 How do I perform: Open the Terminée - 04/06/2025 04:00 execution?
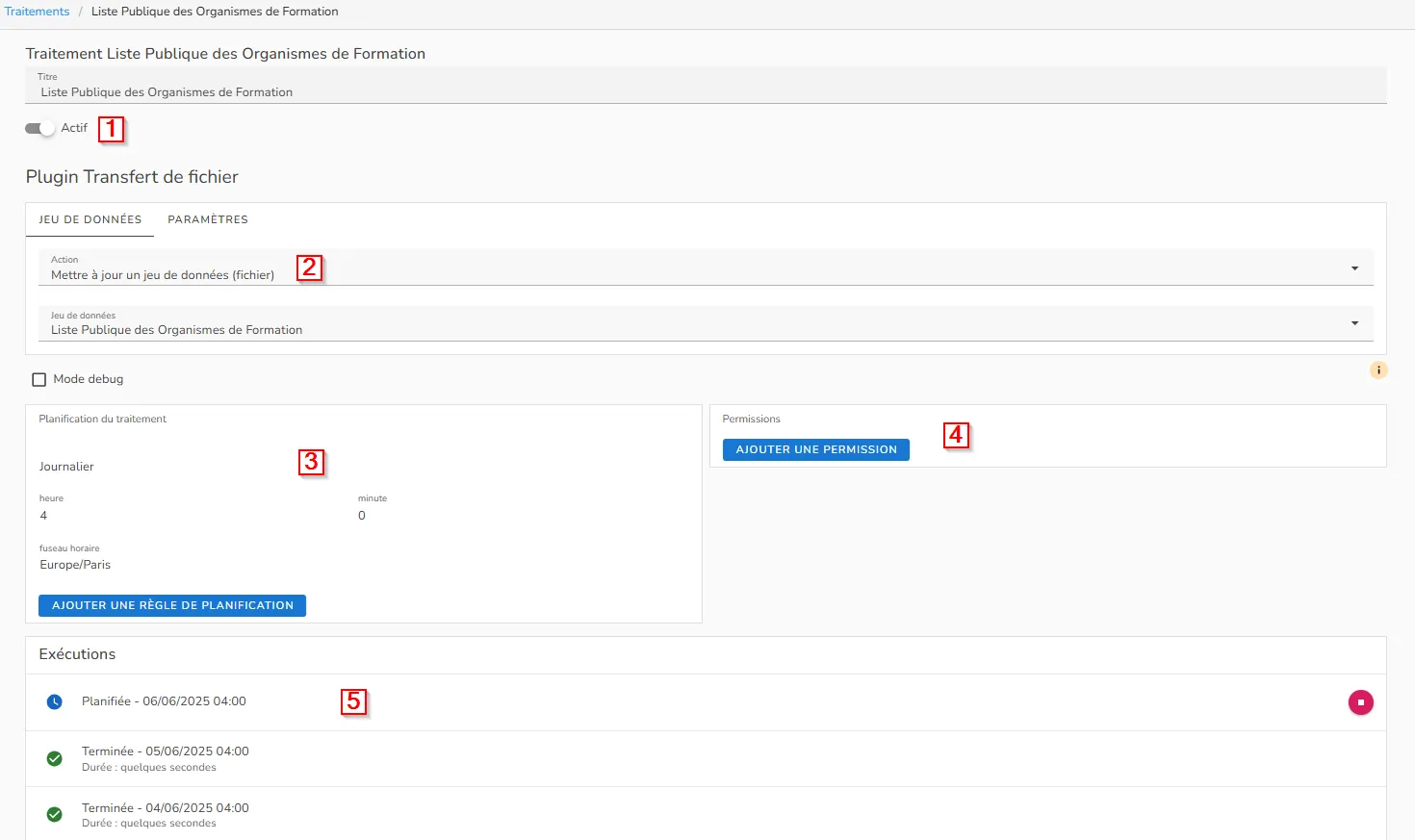706,814
